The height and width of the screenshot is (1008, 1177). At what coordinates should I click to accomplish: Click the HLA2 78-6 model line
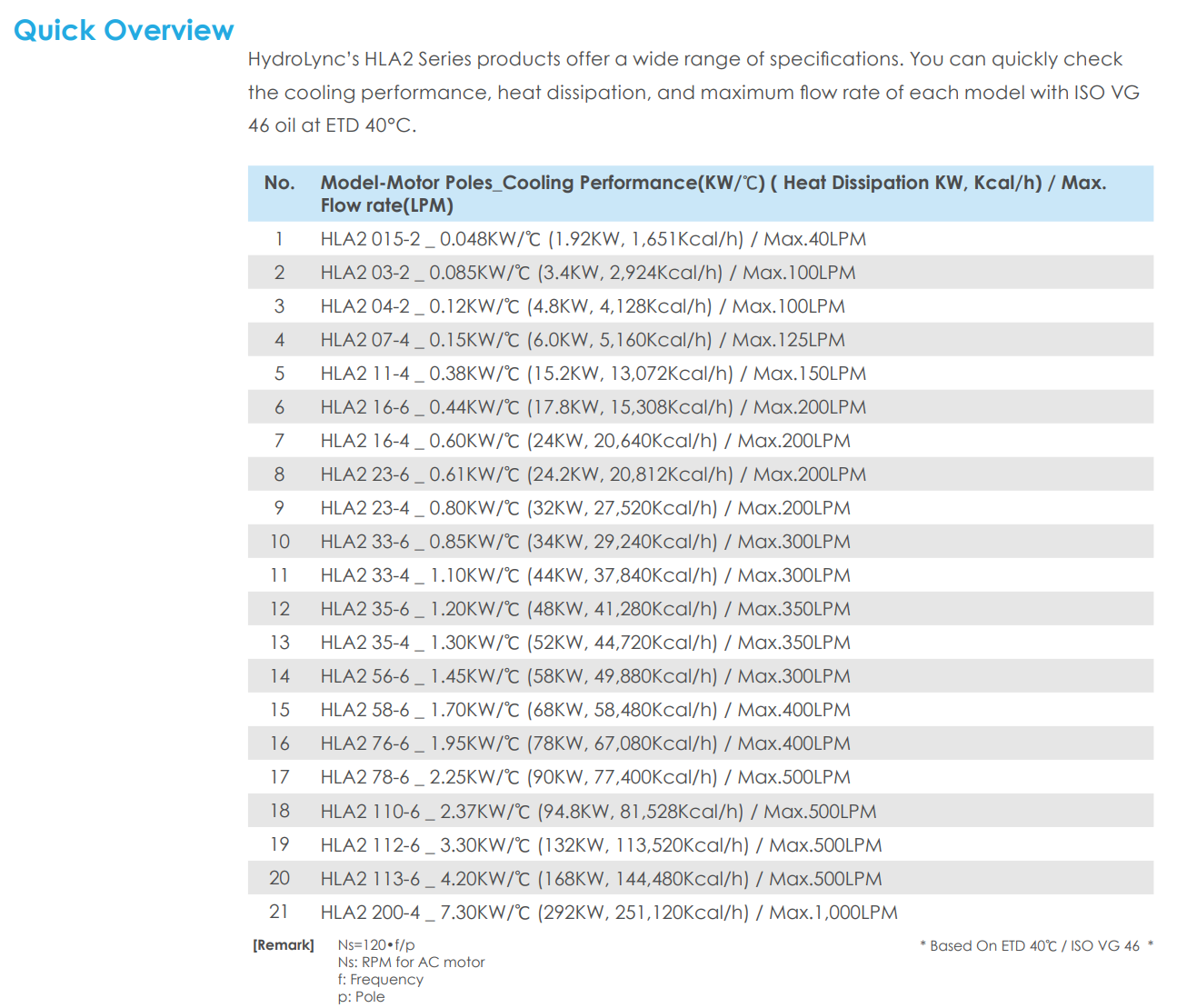584,777
